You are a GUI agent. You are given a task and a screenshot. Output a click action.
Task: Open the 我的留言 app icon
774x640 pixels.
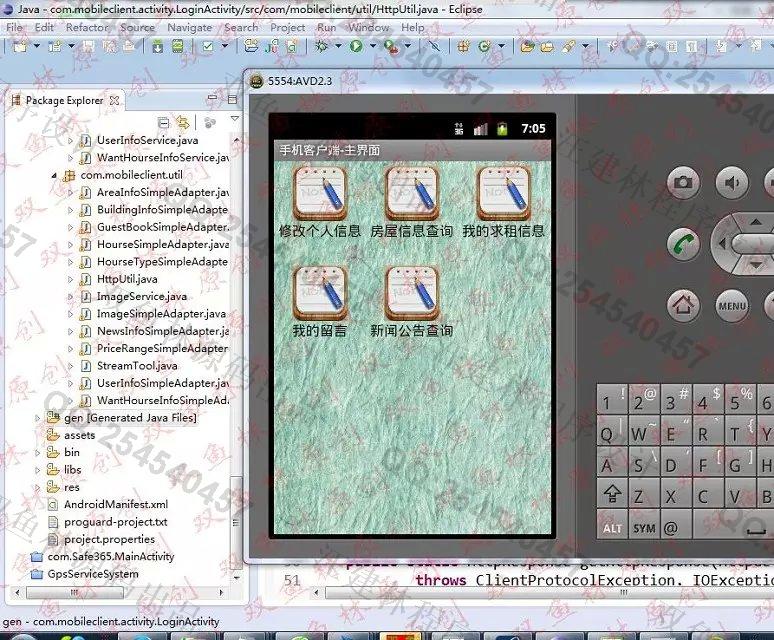(320, 301)
